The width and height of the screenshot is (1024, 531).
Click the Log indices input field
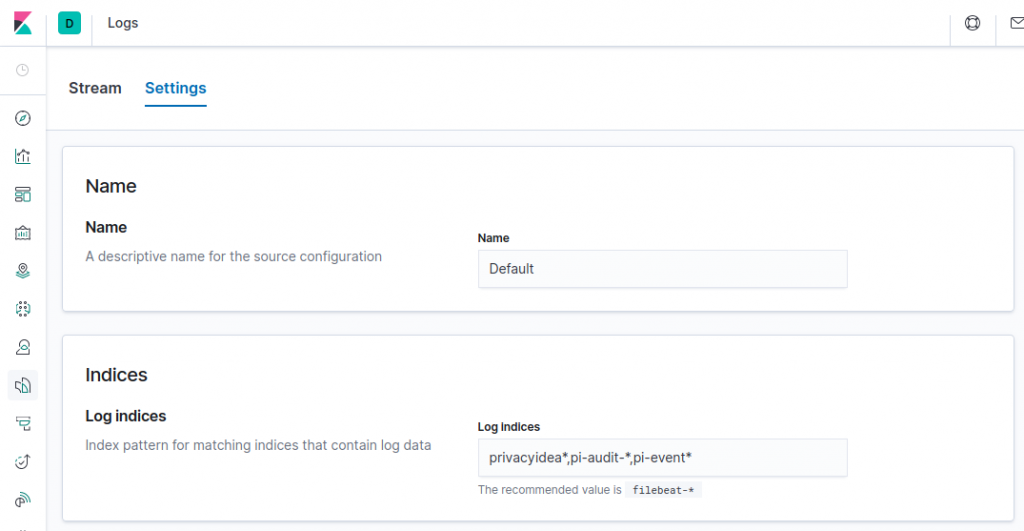[662, 458]
